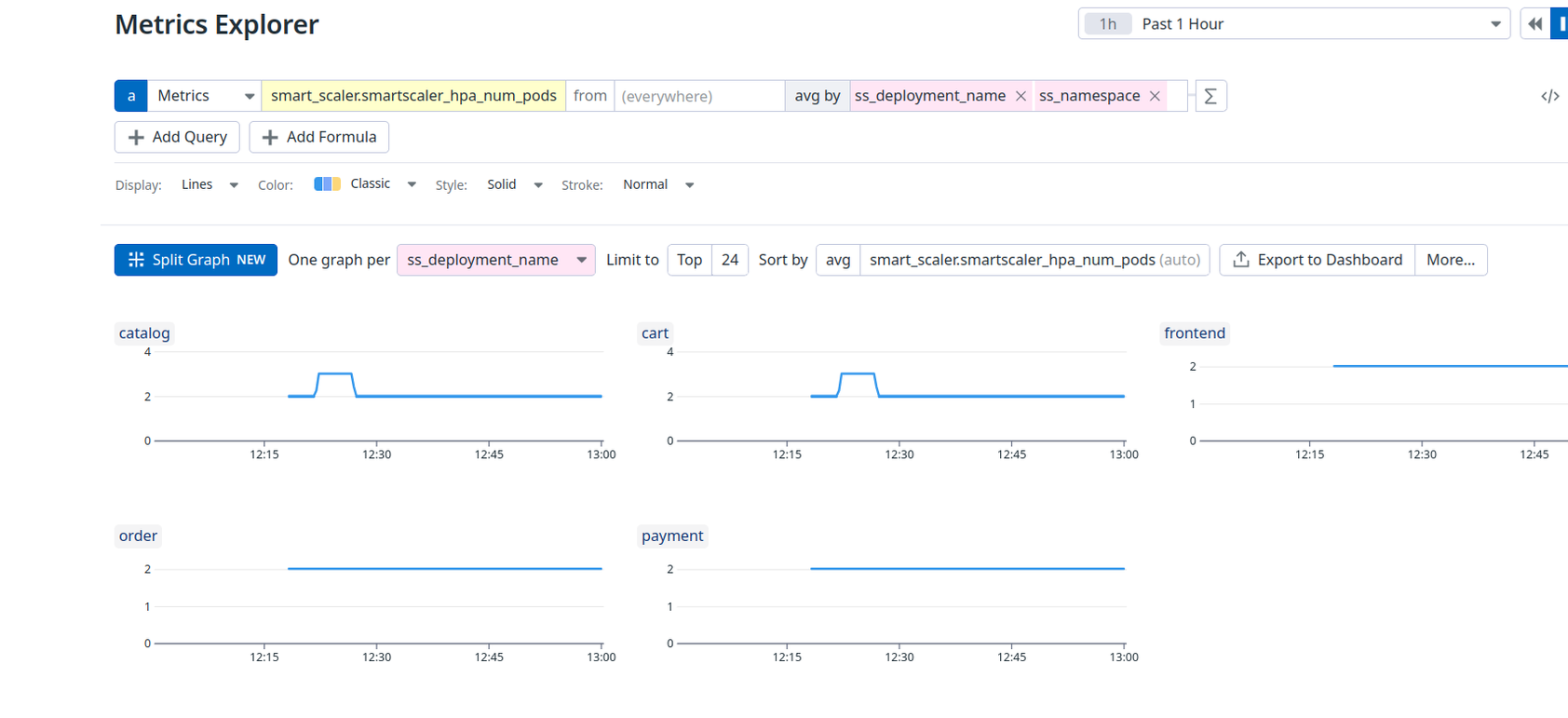Open the One graph per ss_deployment_name dropdown
Viewport: 1568px width, 718px height.
click(496, 260)
